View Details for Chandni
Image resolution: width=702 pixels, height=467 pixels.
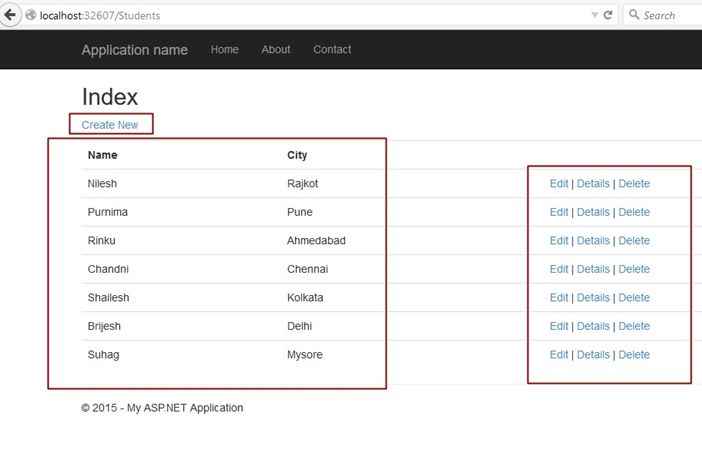point(593,269)
